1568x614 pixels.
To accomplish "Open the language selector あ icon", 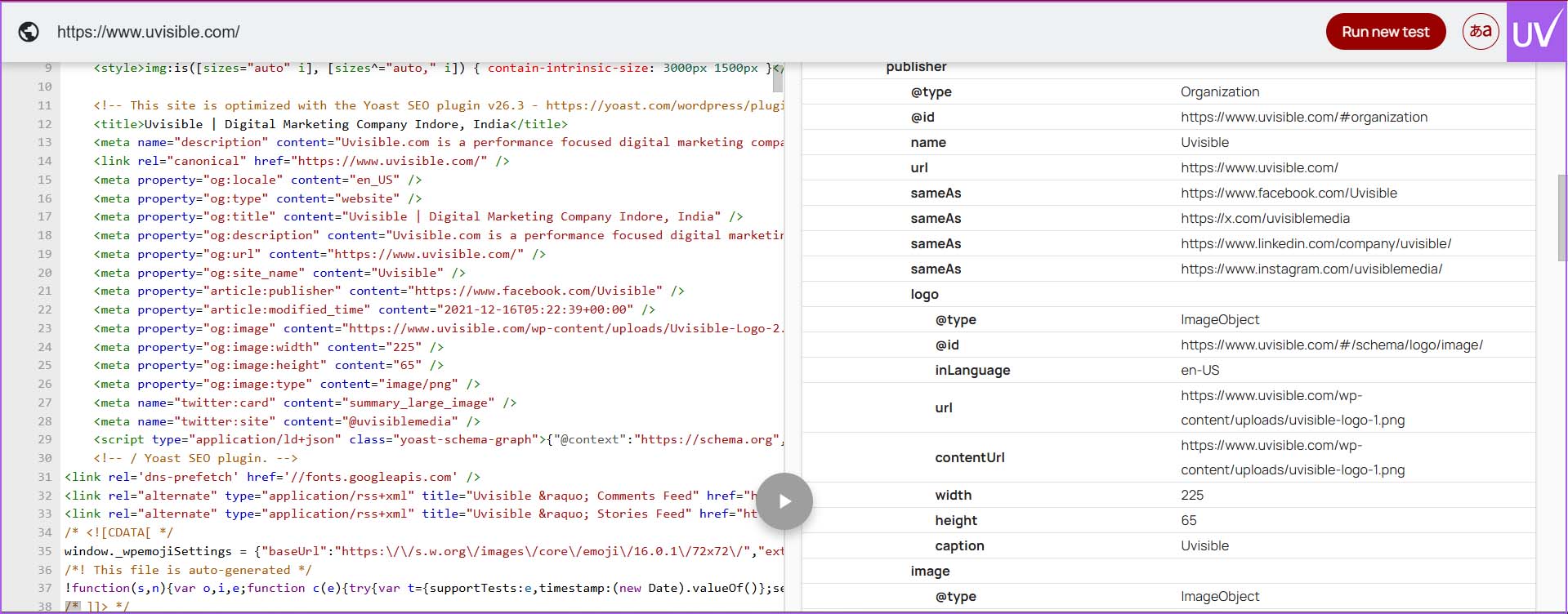I will 1480,32.
